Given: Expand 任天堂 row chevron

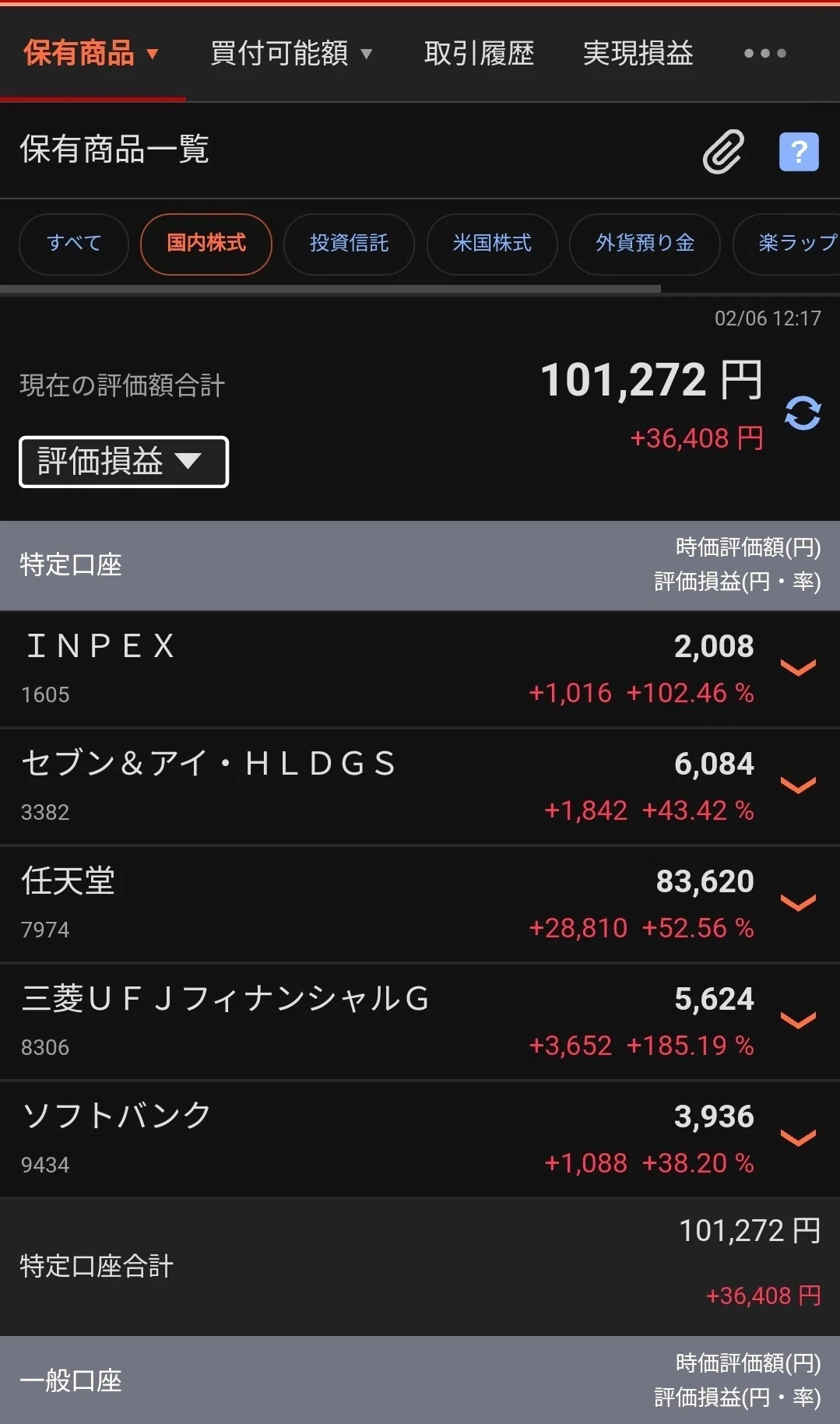Looking at the screenshot, I should point(798,902).
